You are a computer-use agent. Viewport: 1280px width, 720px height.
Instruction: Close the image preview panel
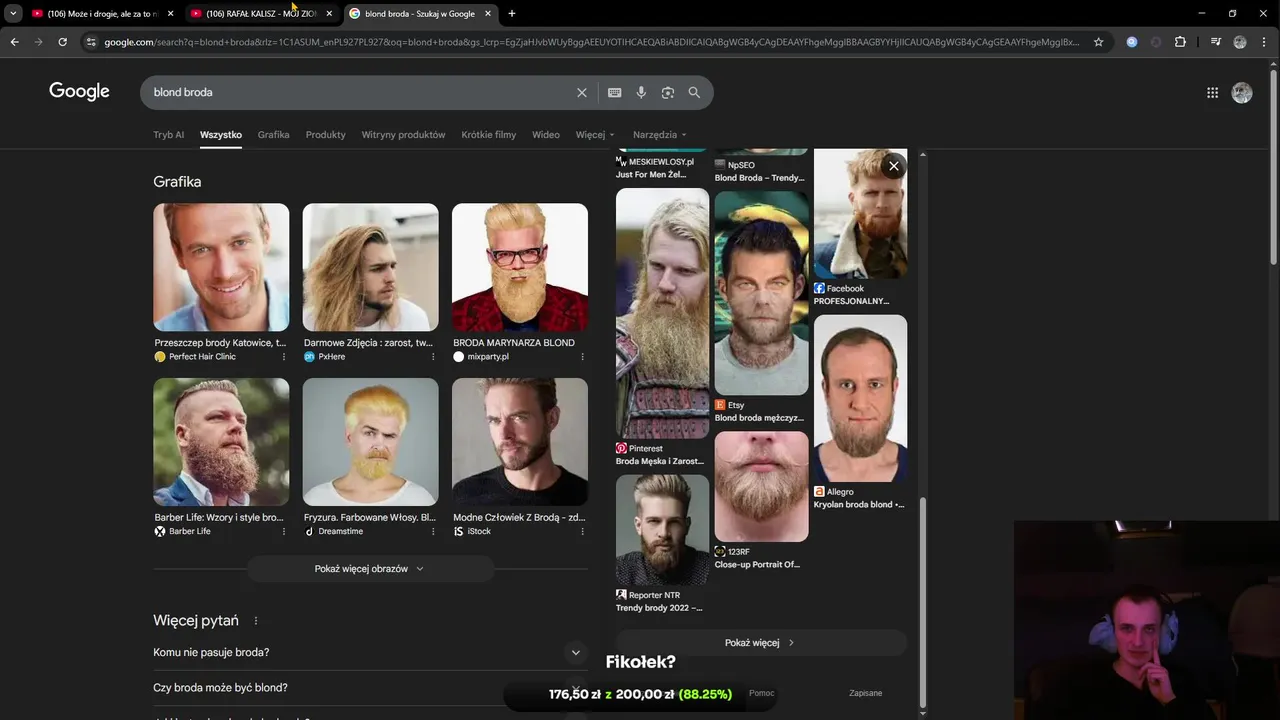click(894, 166)
